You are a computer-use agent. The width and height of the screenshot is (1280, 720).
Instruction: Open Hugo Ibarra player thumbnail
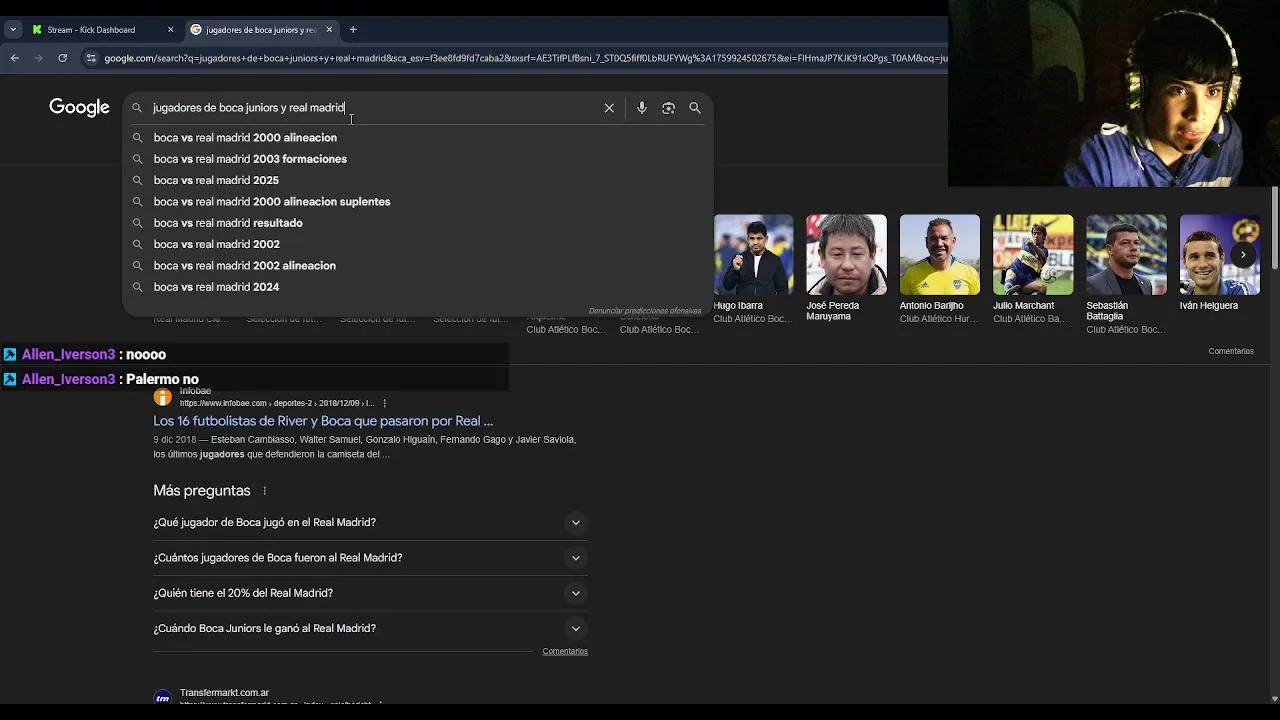pos(753,255)
